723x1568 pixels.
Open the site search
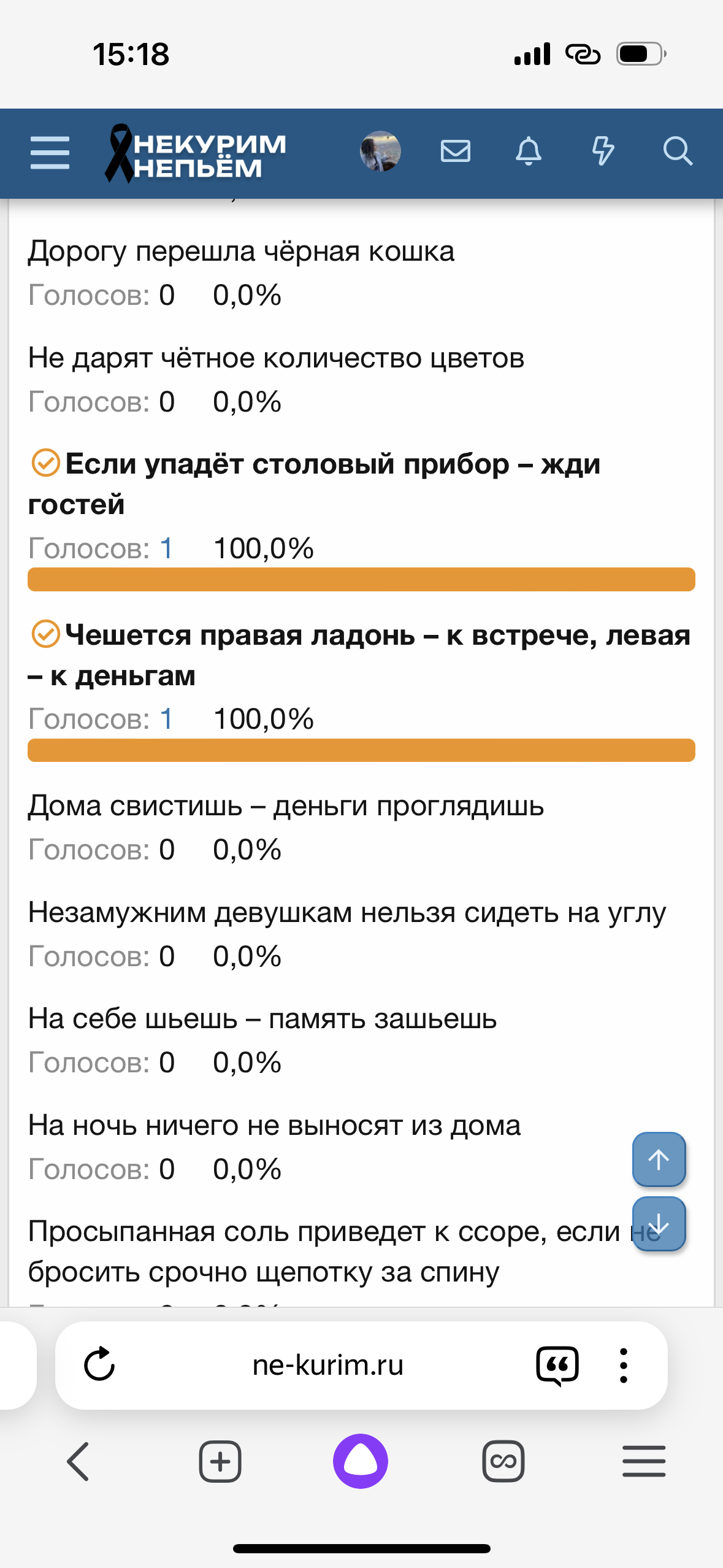click(x=678, y=151)
